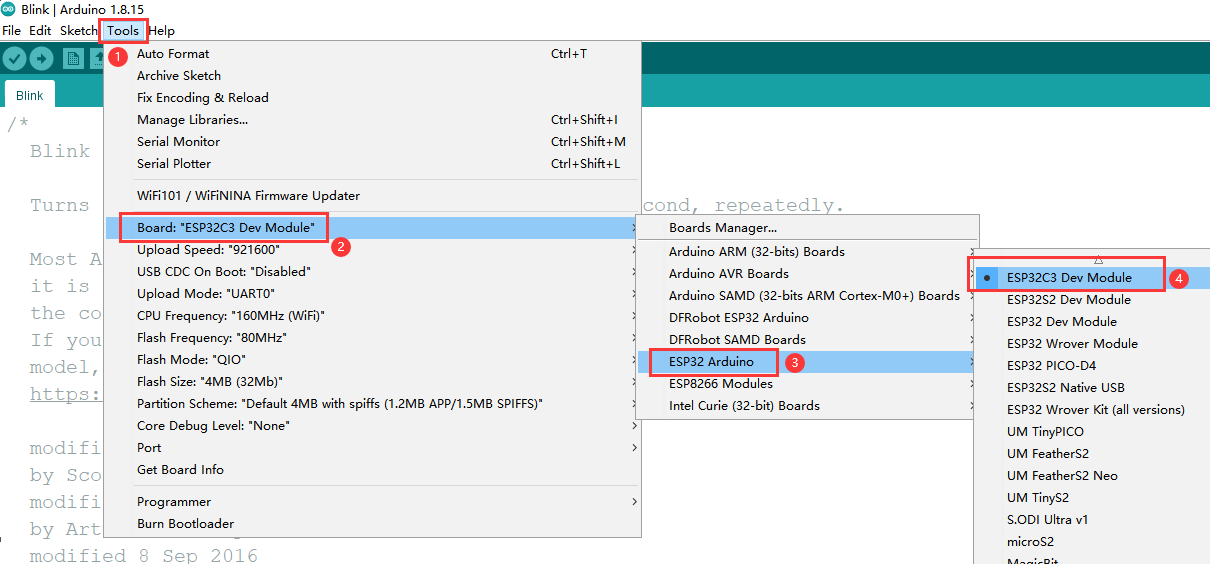The height and width of the screenshot is (564, 1210).
Task: Expand DFRobot ESP32 Arduino
Action: pos(807,318)
